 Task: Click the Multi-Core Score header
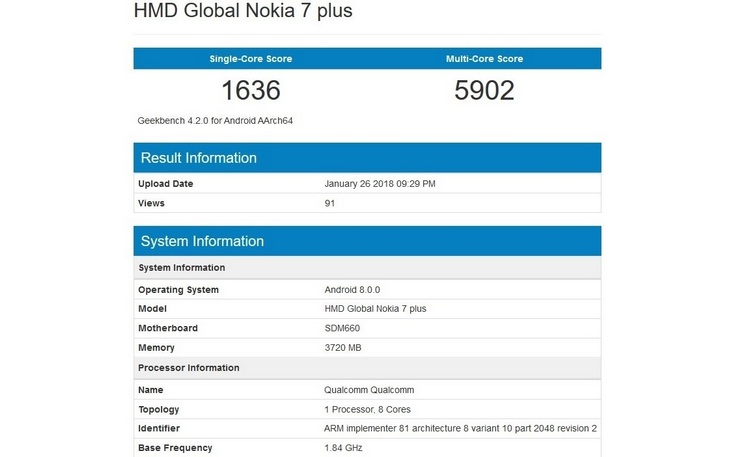[484, 59]
